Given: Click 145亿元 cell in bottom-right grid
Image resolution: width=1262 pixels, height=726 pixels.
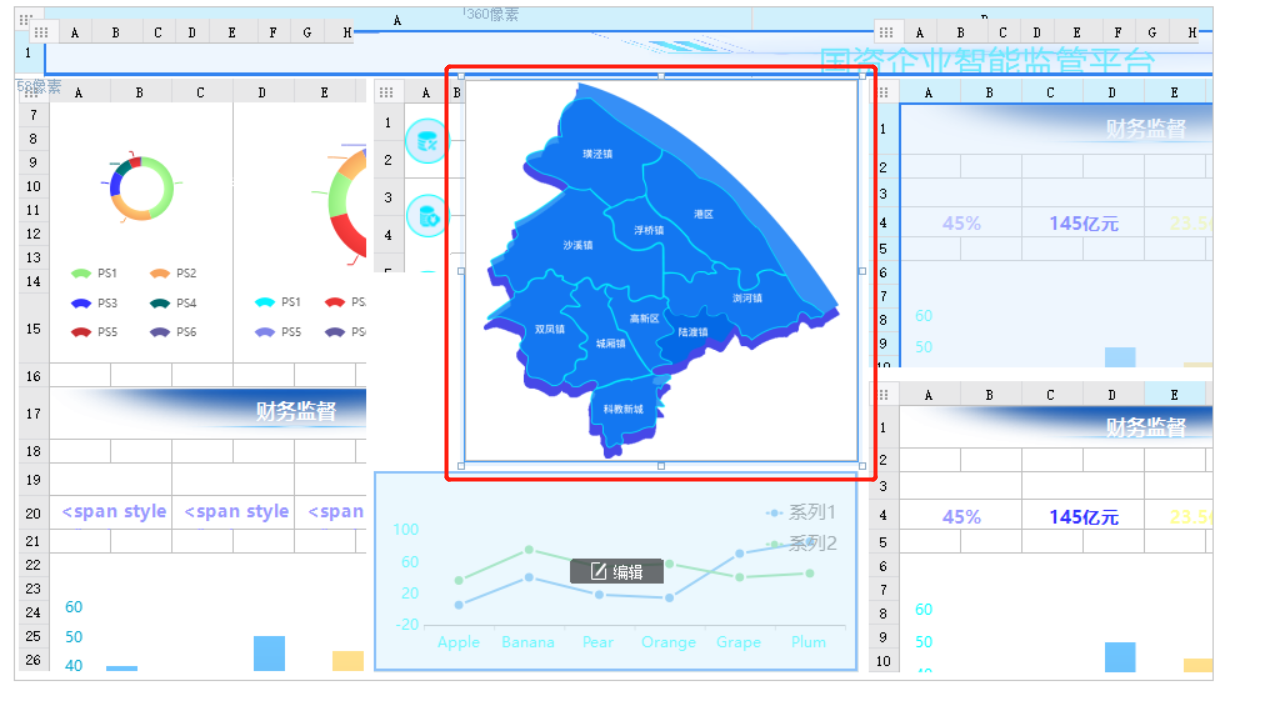Looking at the screenshot, I should (1084, 517).
